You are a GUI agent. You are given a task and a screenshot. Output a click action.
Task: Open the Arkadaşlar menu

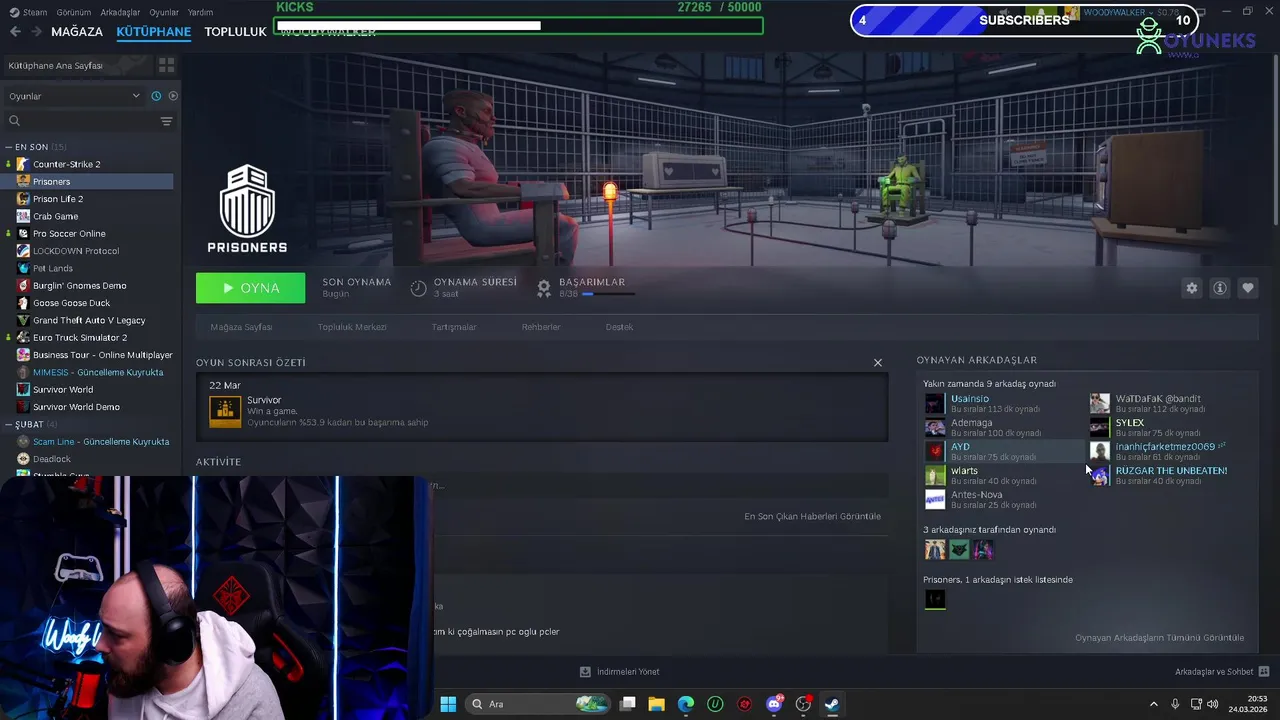point(121,12)
